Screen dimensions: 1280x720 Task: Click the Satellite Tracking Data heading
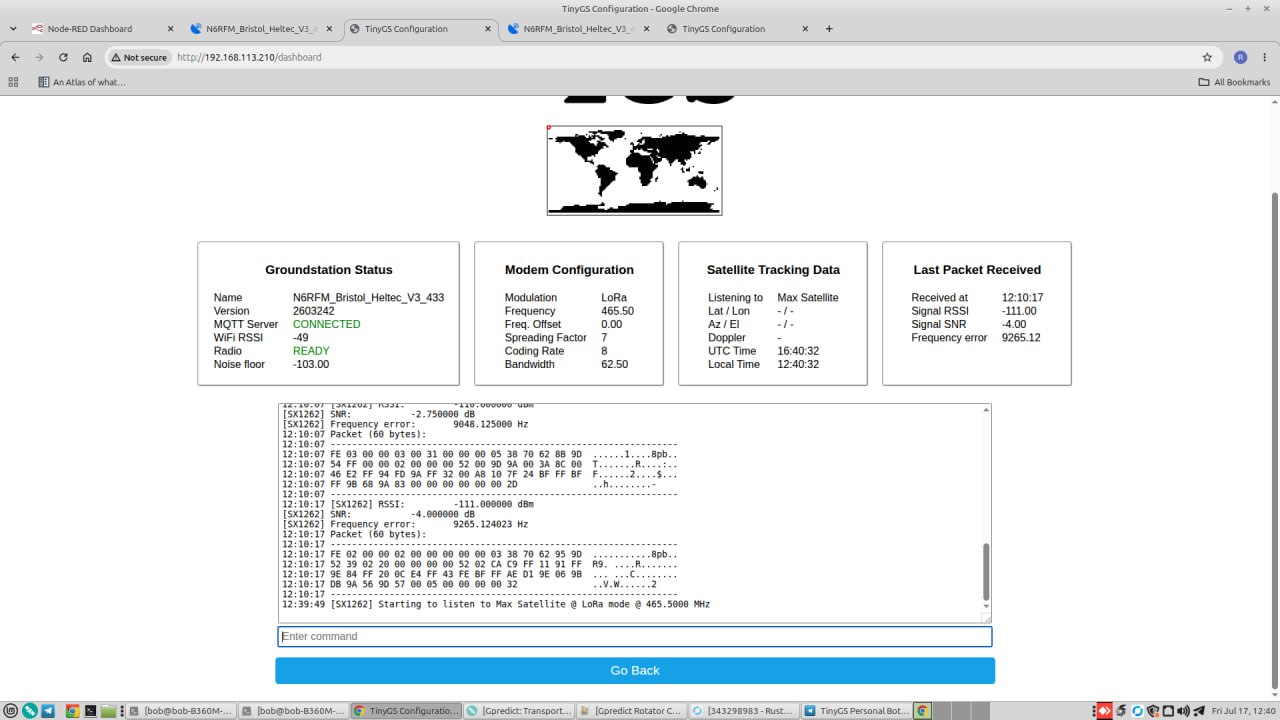click(773, 270)
